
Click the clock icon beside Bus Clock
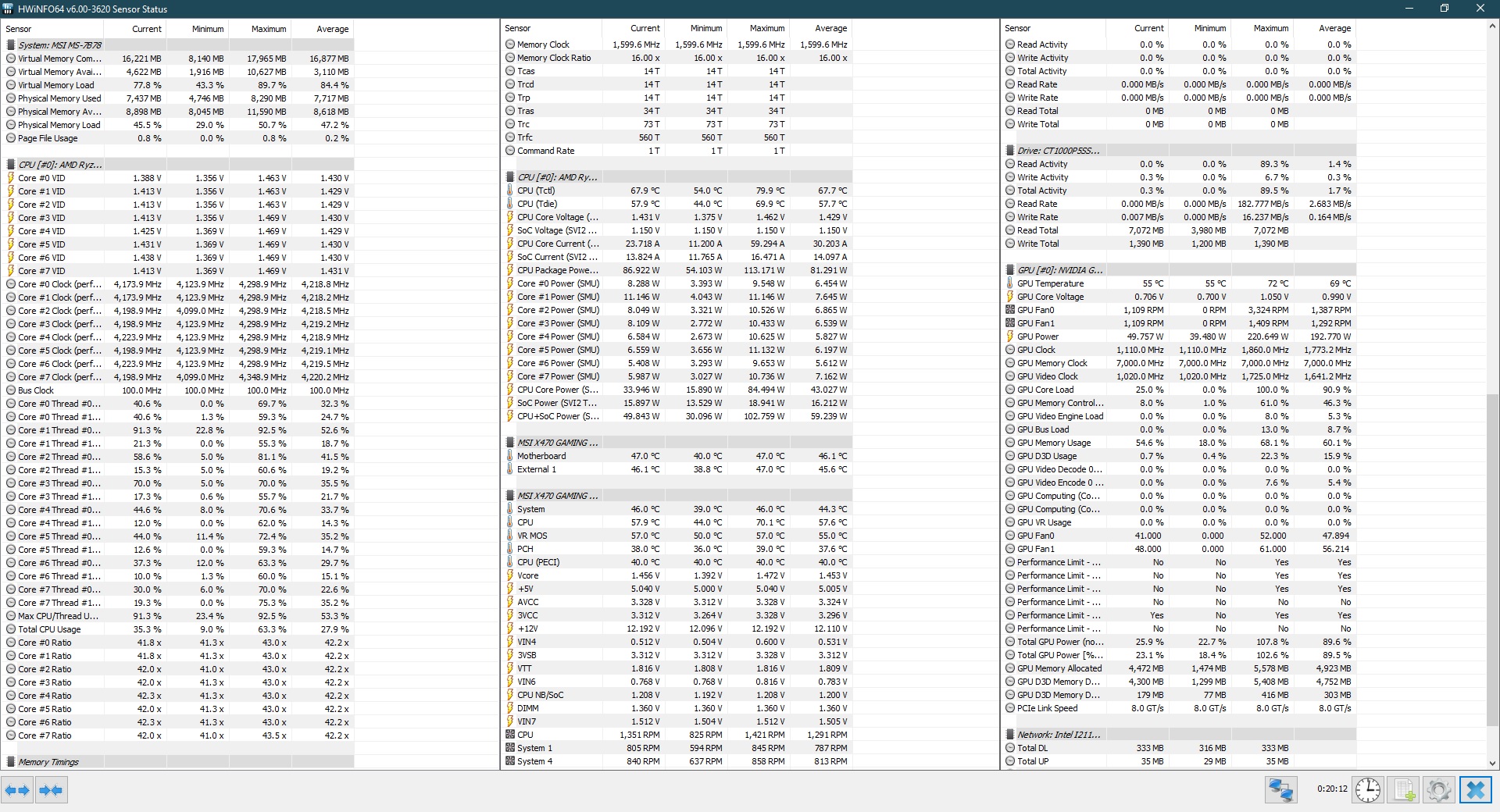(x=11, y=390)
